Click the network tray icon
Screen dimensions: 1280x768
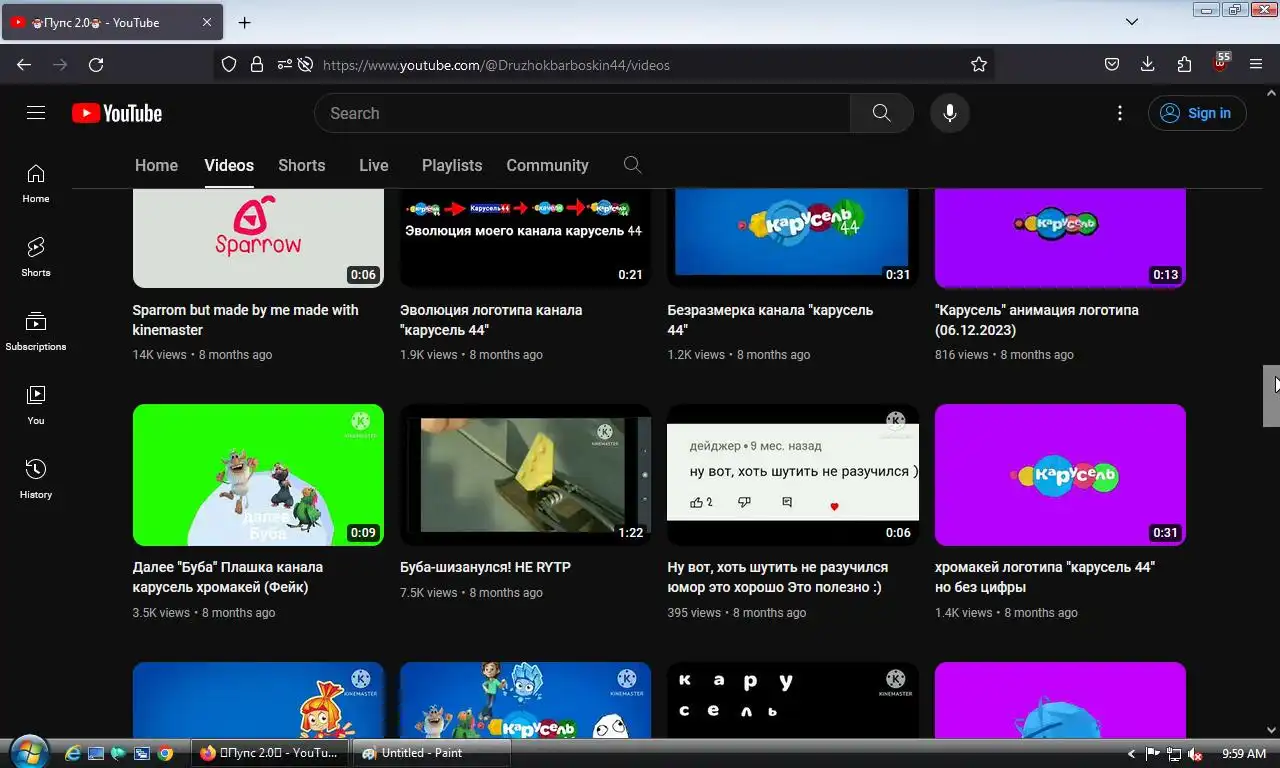[x=1173, y=754]
